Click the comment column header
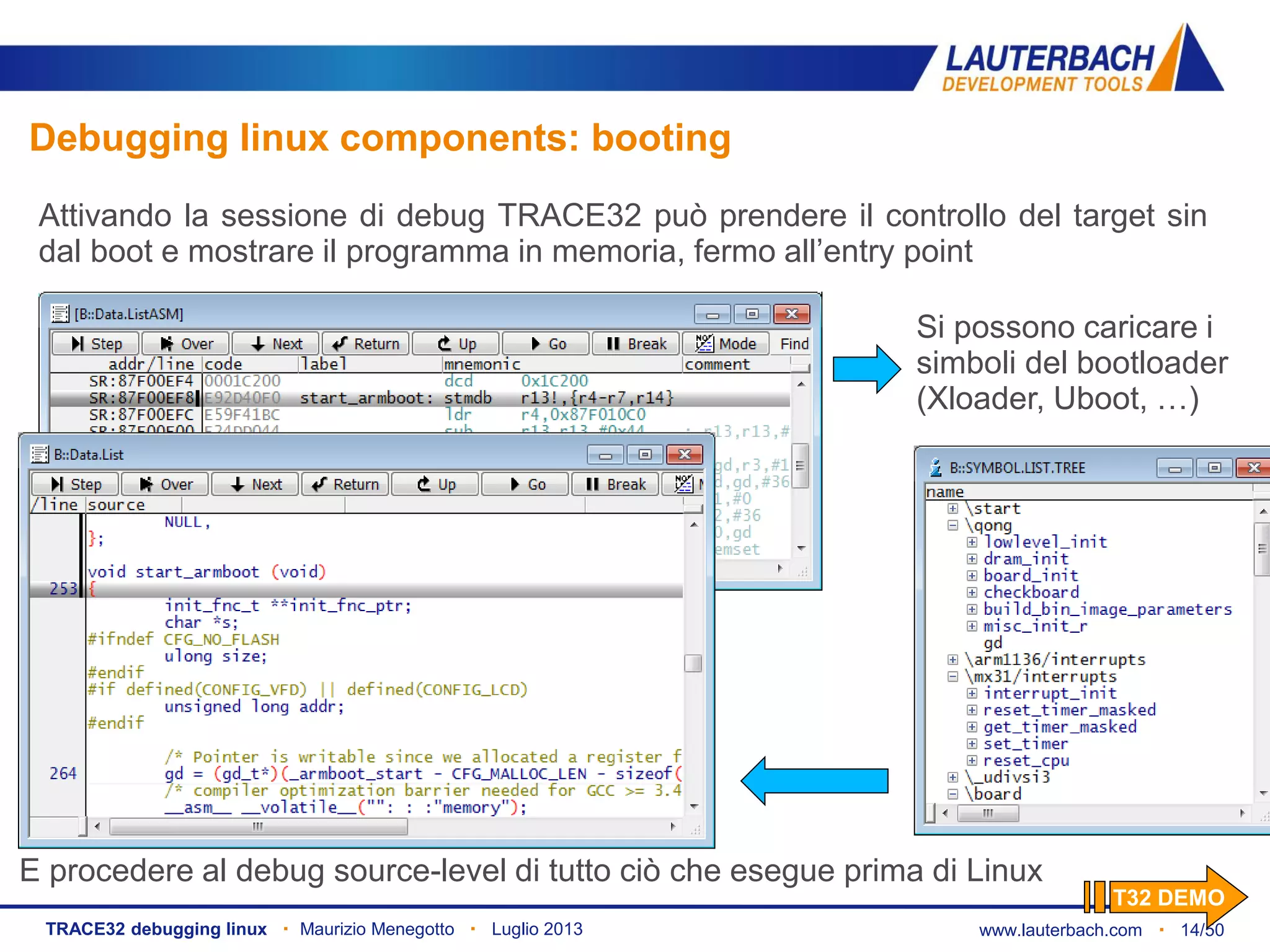The image size is (1270, 952). point(737,364)
